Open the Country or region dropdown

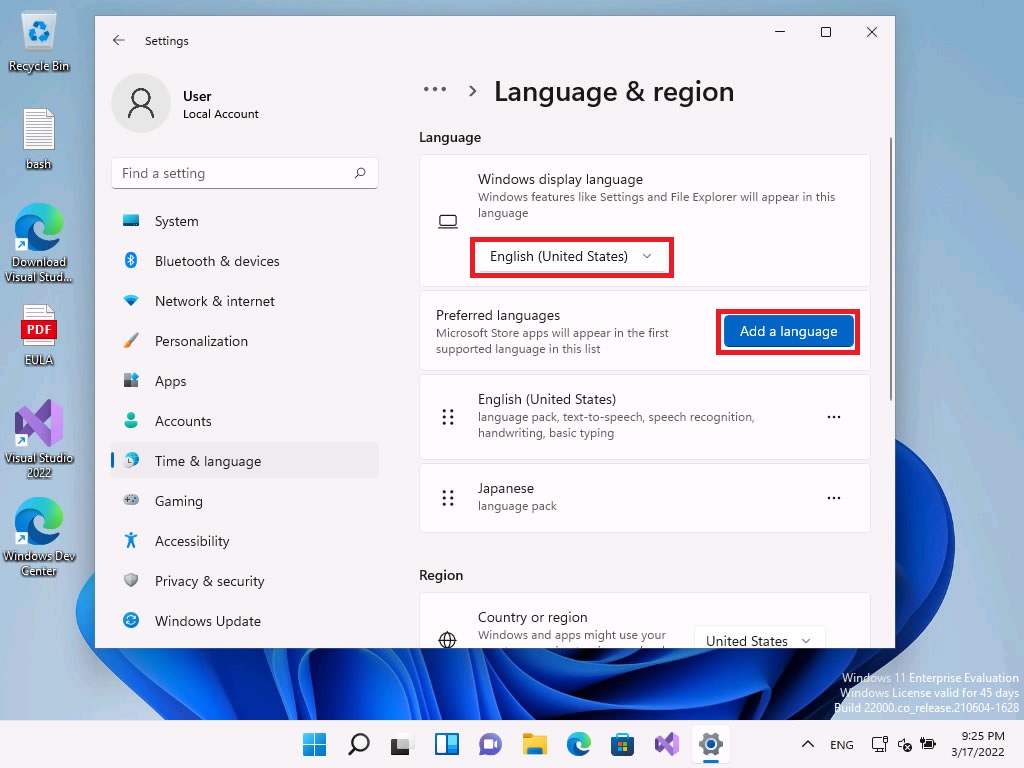point(759,640)
